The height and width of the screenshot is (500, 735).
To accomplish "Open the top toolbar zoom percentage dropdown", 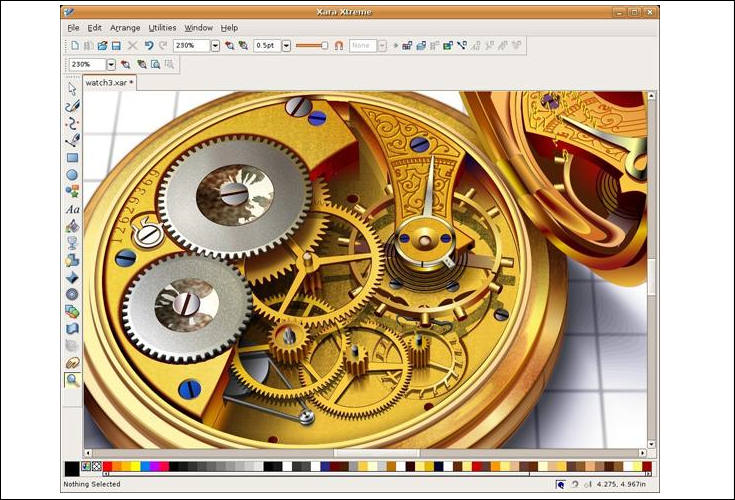I will (x=215, y=45).
